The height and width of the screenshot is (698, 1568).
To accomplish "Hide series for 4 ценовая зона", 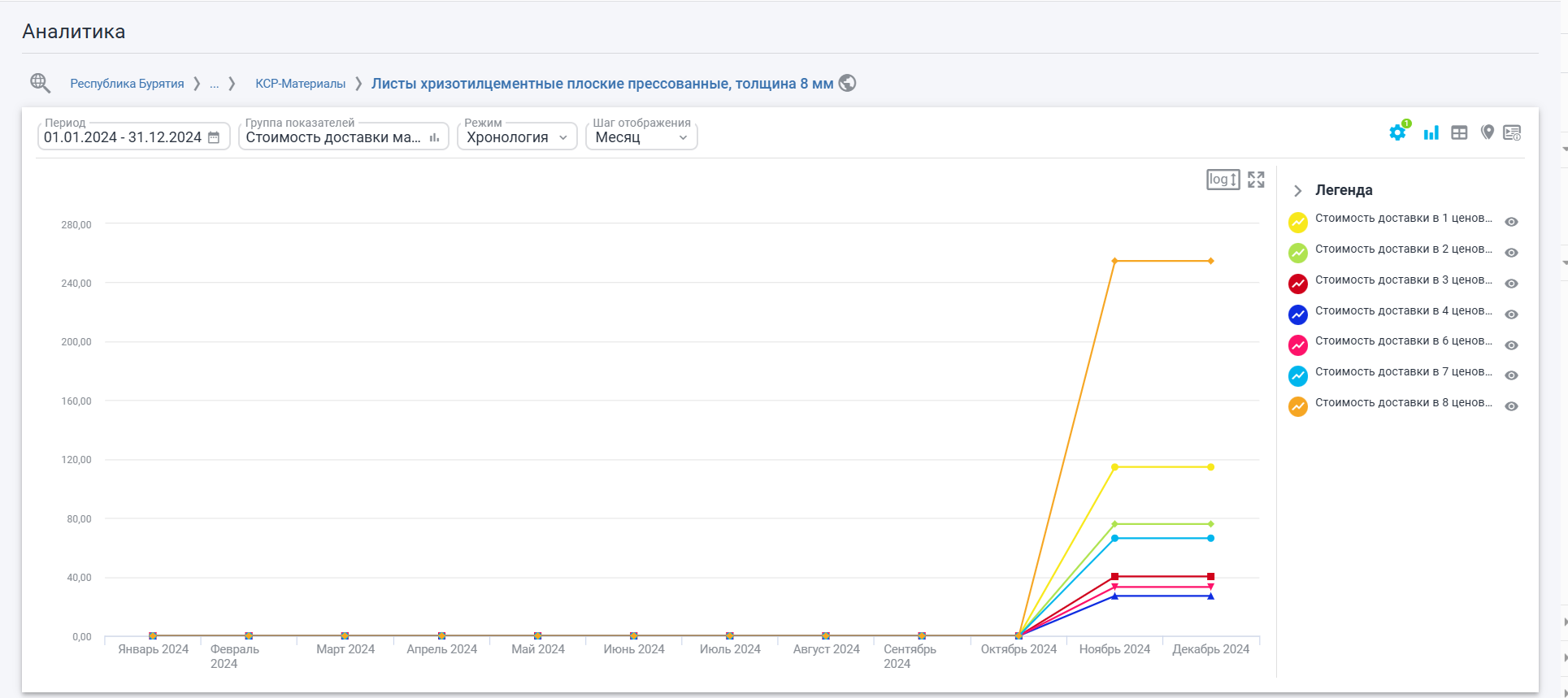I will pyautogui.click(x=1511, y=314).
